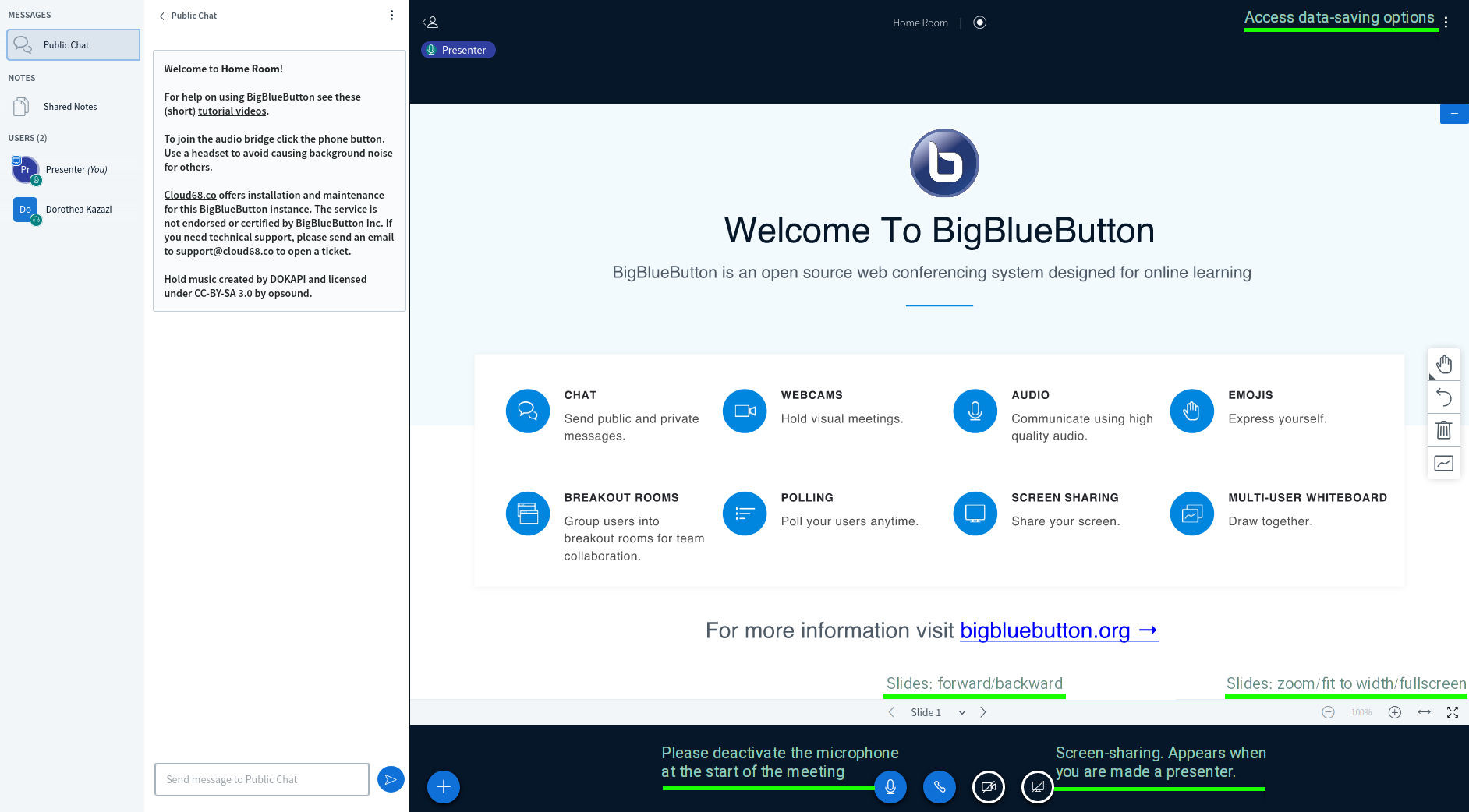1469x812 pixels.
Task: Open the Public Chat conversation
Action: point(73,45)
